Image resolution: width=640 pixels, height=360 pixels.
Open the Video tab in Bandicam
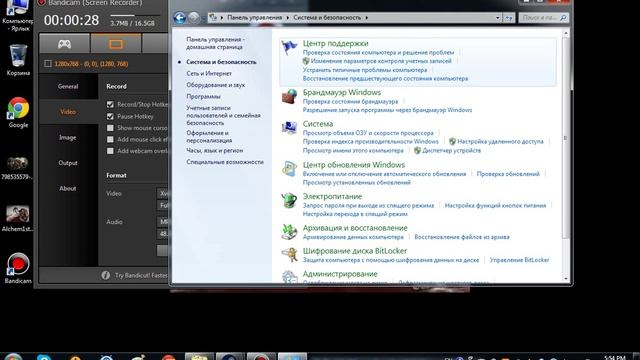[x=68, y=112]
